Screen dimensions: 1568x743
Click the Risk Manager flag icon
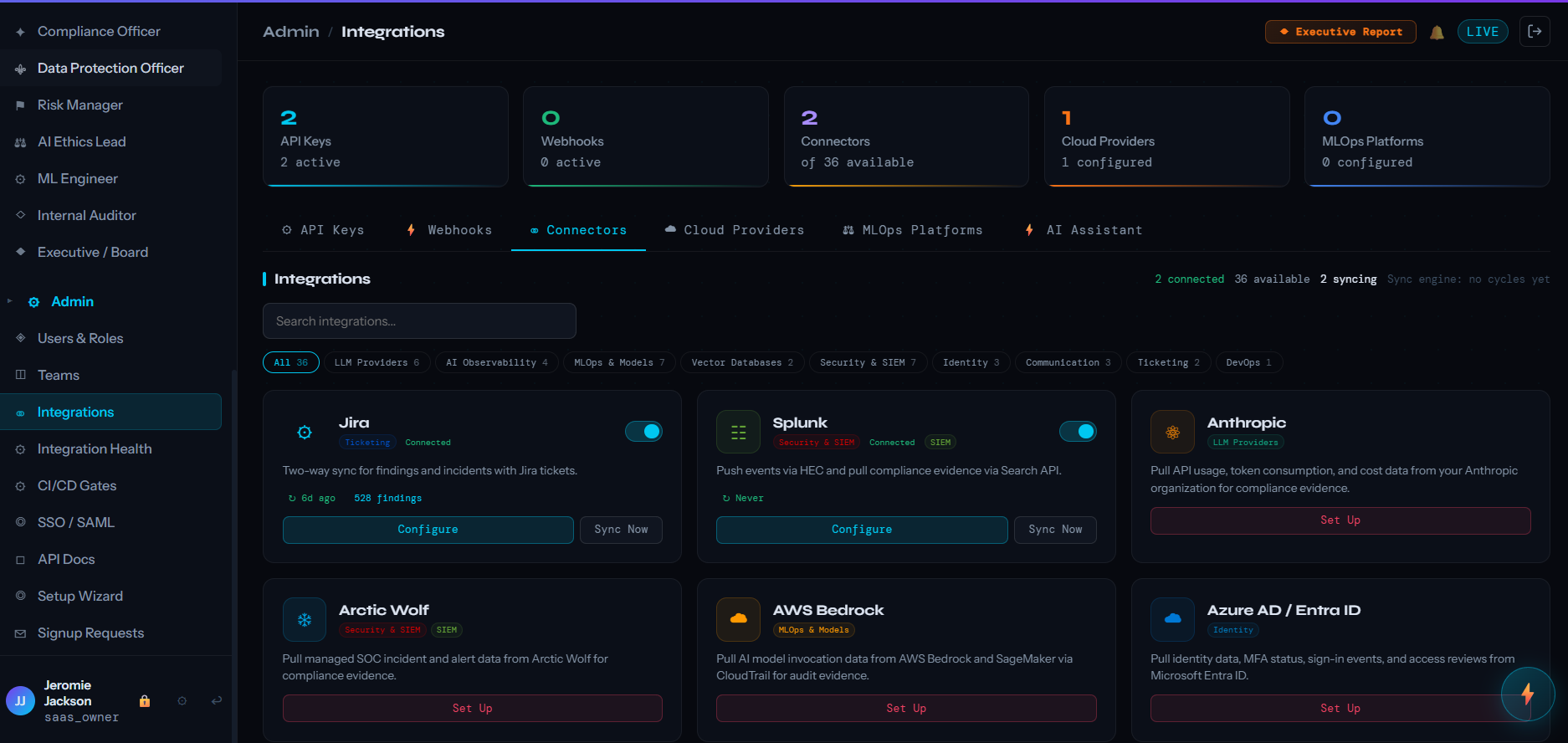(20, 105)
